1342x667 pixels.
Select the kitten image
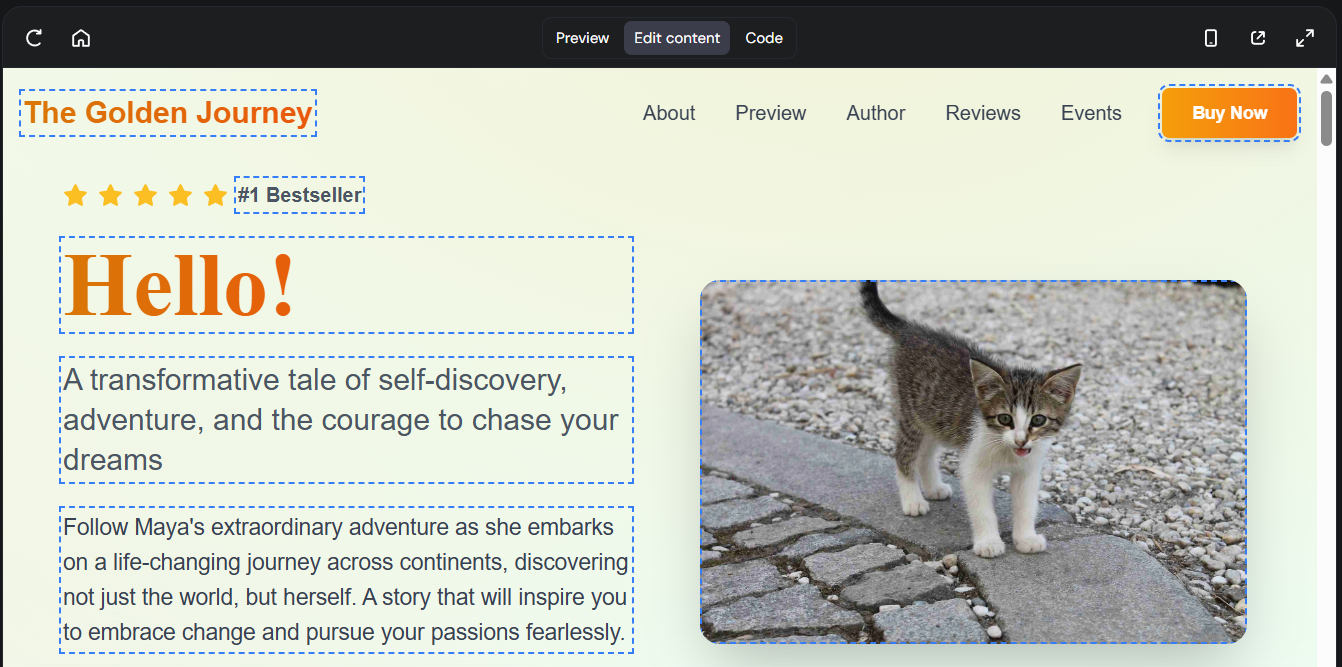click(x=973, y=461)
